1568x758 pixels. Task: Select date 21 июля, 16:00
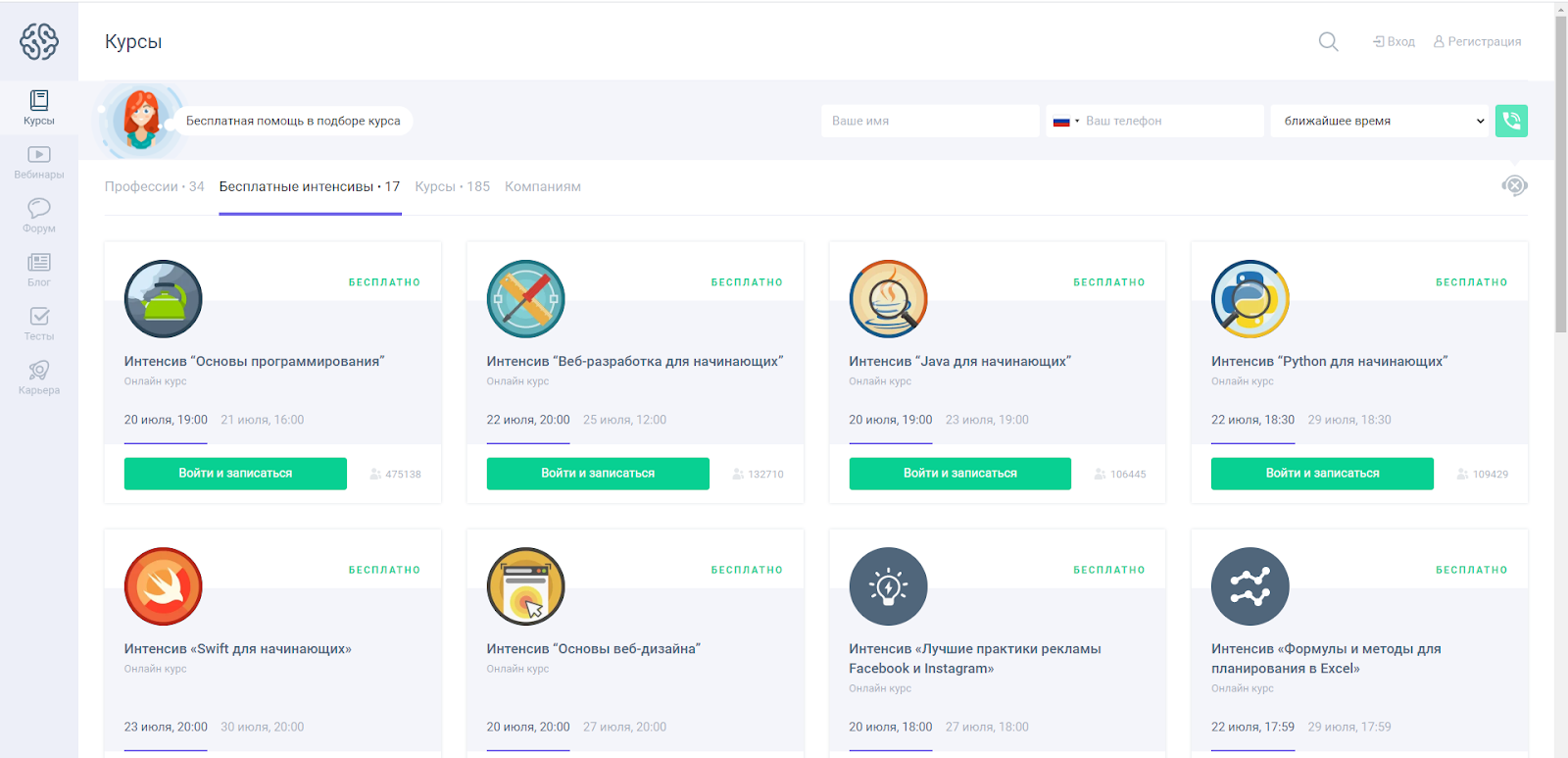[x=263, y=420]
